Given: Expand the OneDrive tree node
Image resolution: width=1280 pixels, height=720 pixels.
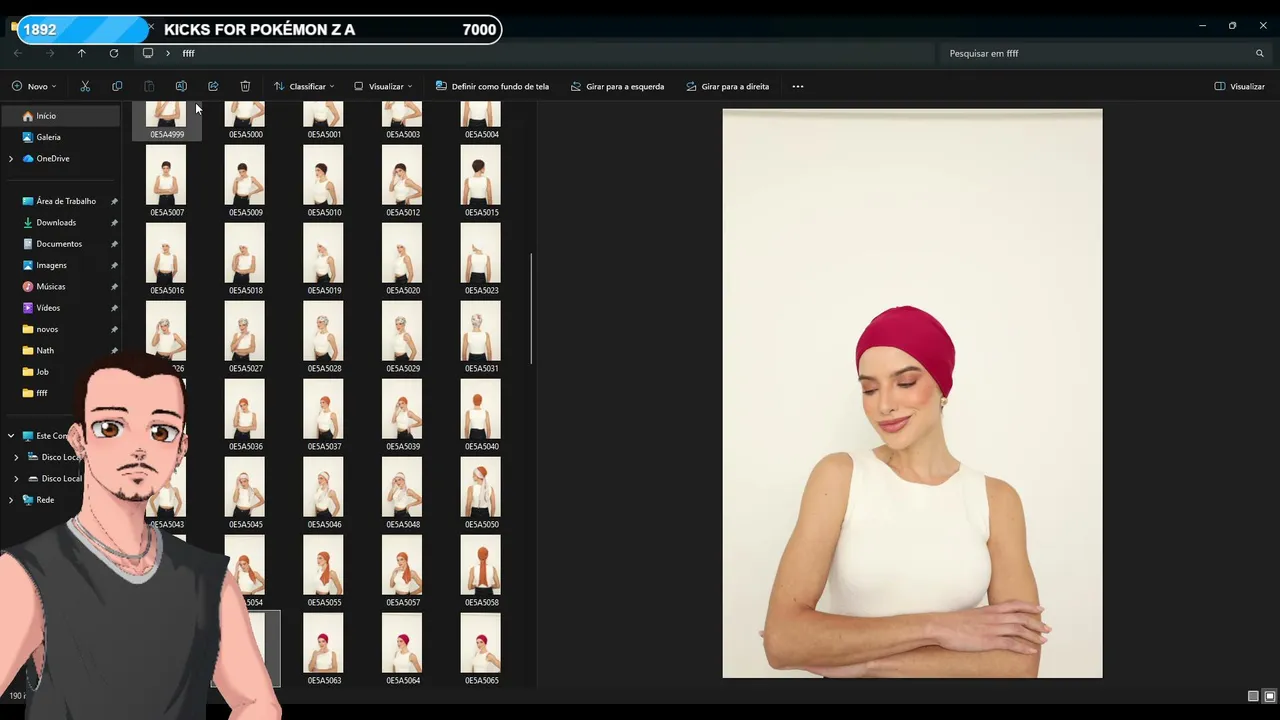Looking at the screenshot, I should (x=11, y=158).
